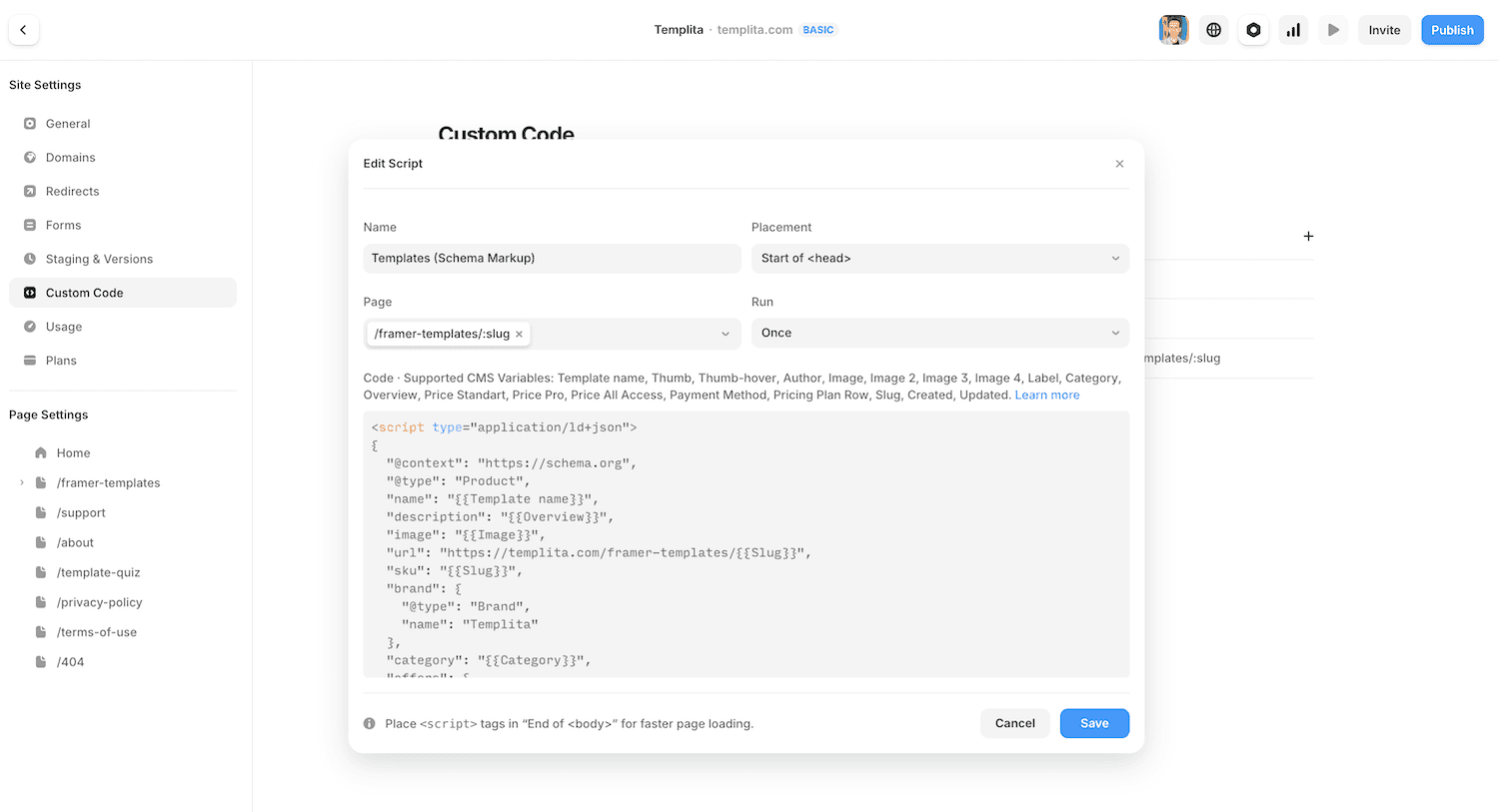The height and width of the screenshot is (812, 1499).
Task: Remove the /framer-templates/:slug page tag
Action: pos(519,334)
